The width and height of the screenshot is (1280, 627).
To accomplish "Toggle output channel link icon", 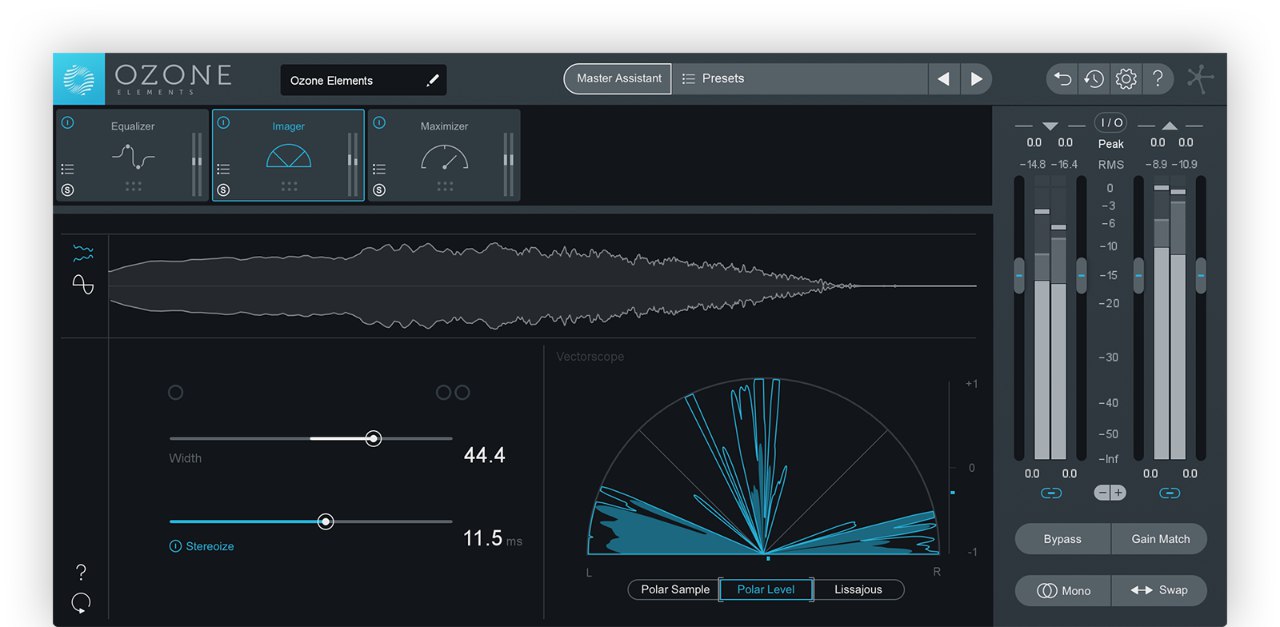I will click(x=1169, y=493).
